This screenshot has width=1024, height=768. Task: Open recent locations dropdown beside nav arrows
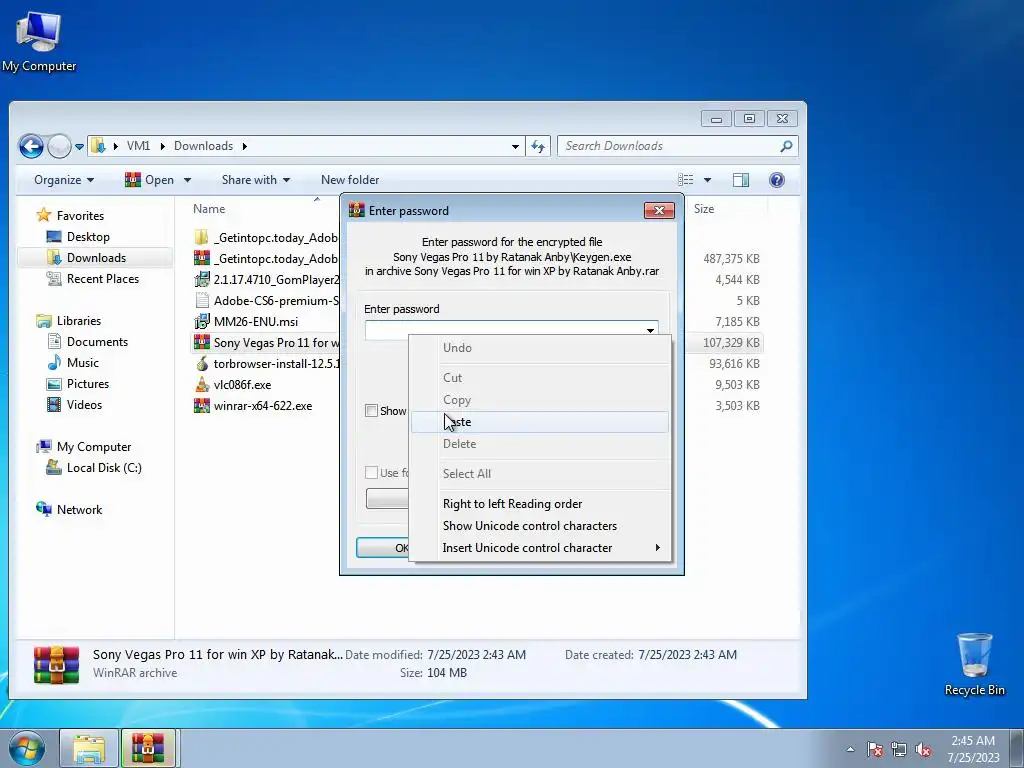click(x=79, y=146)
